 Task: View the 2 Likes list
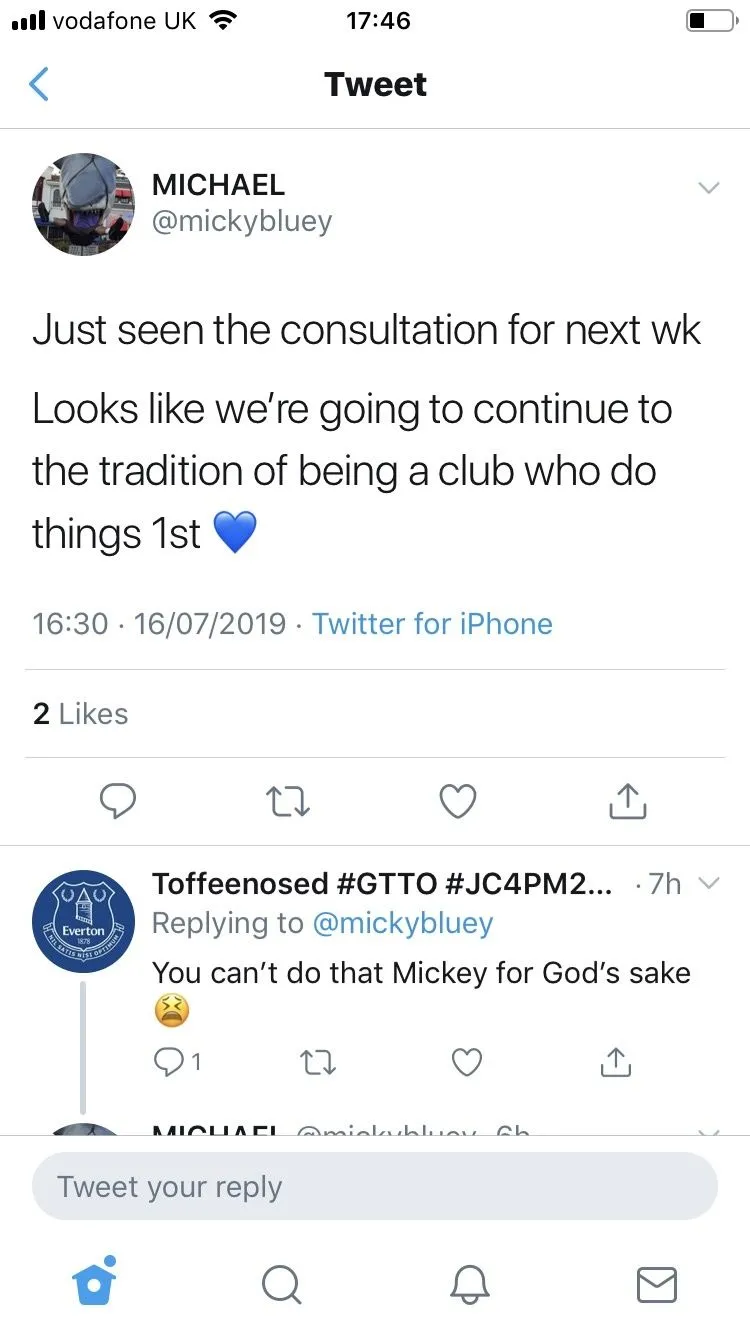click(x=81, y=714)
